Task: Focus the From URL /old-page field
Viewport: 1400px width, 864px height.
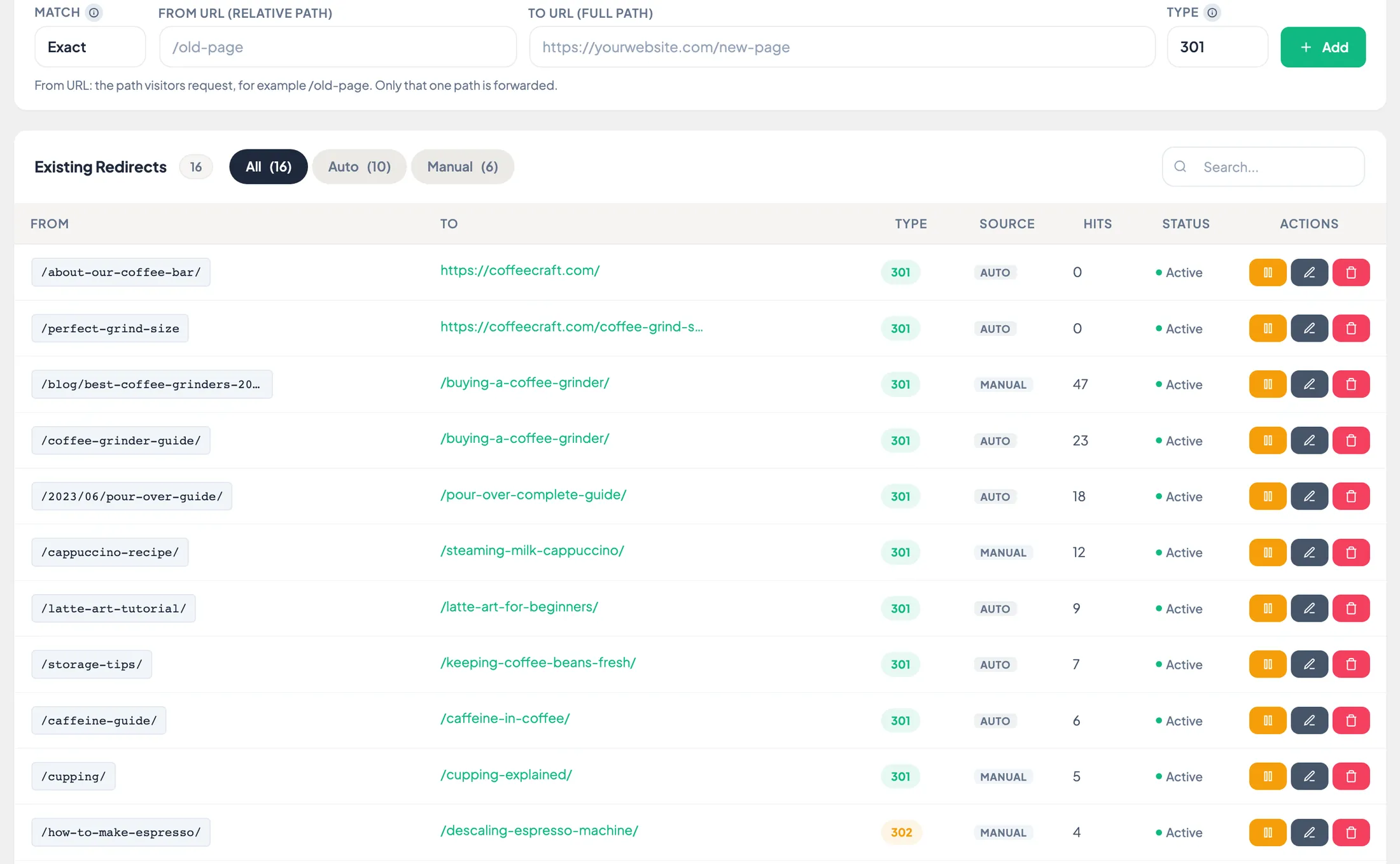Action: tap(338, 47)
